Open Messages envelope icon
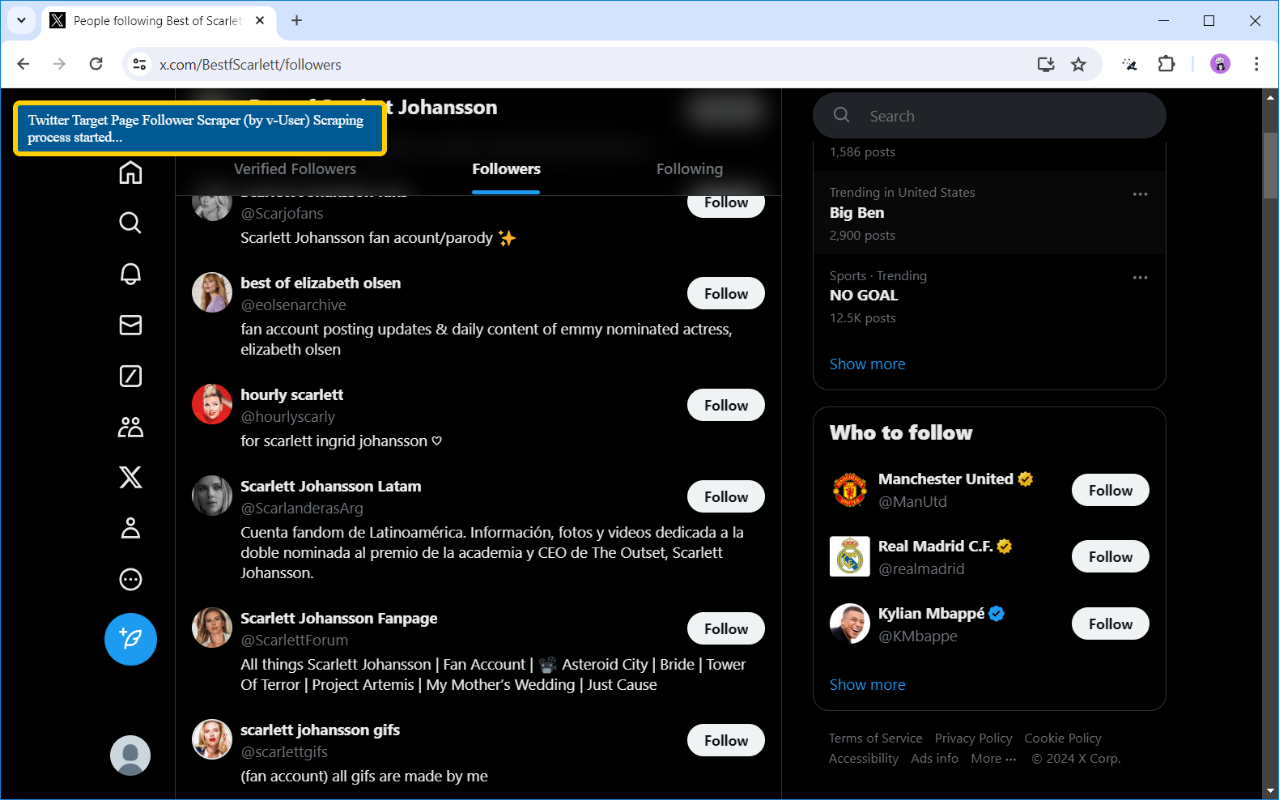The height and width of the screenshot is (800, 1280). [x=130, y=325]
